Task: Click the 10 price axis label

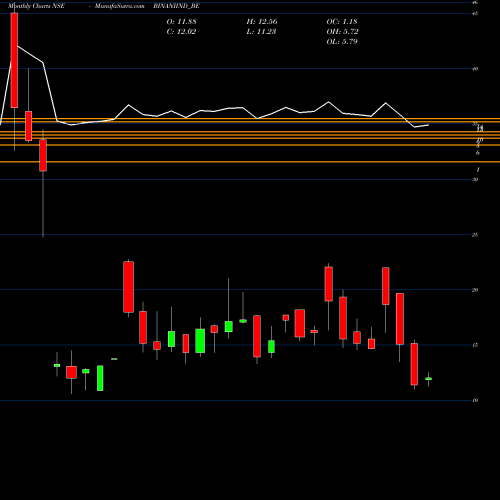Action: (475, 400)
